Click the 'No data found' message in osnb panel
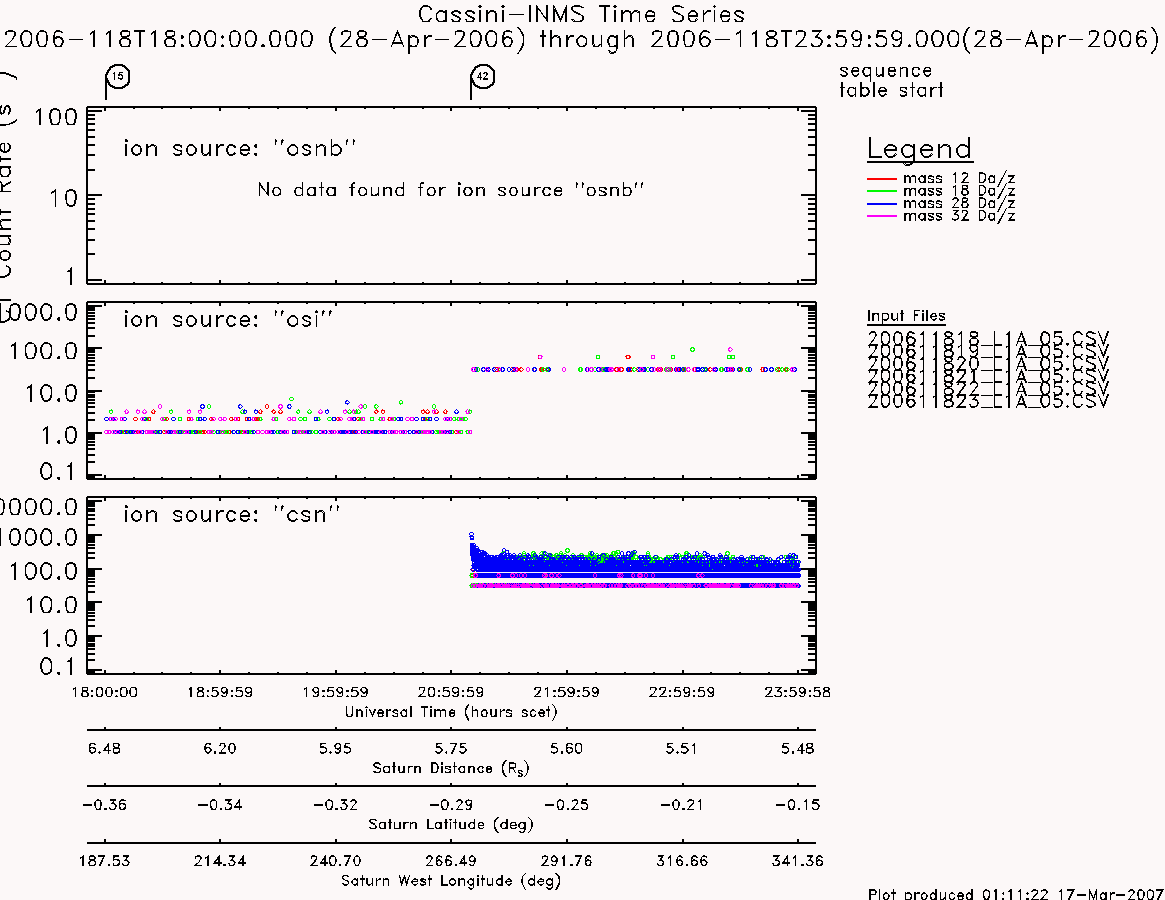 [450, 190]
